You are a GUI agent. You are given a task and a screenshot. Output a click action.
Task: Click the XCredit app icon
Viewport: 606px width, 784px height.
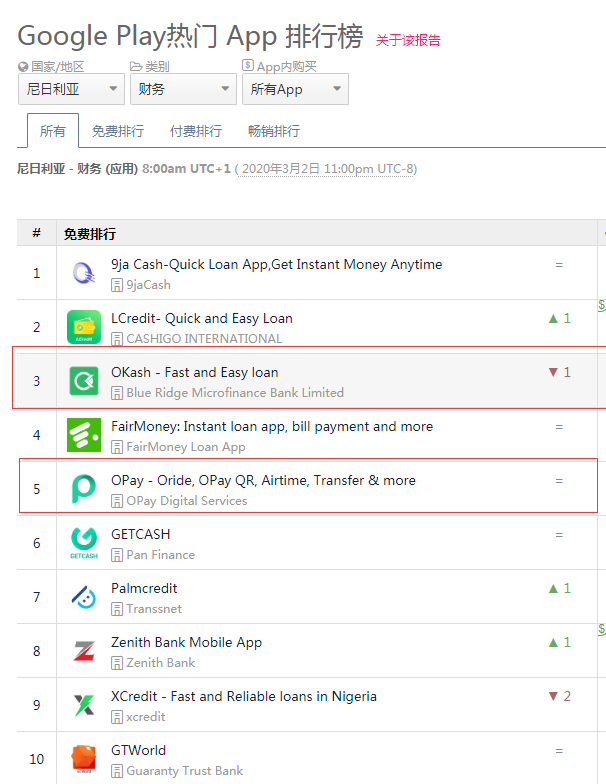84,705
